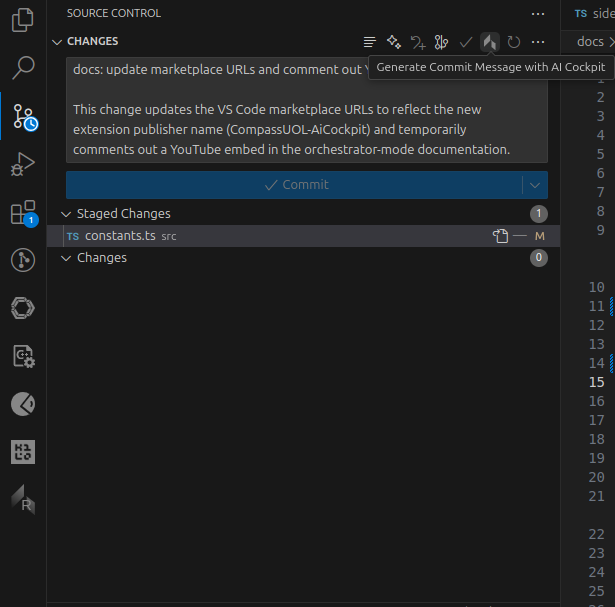Click the Commit button
This screenshot has height=607, width=615.
tap(294, 185)
